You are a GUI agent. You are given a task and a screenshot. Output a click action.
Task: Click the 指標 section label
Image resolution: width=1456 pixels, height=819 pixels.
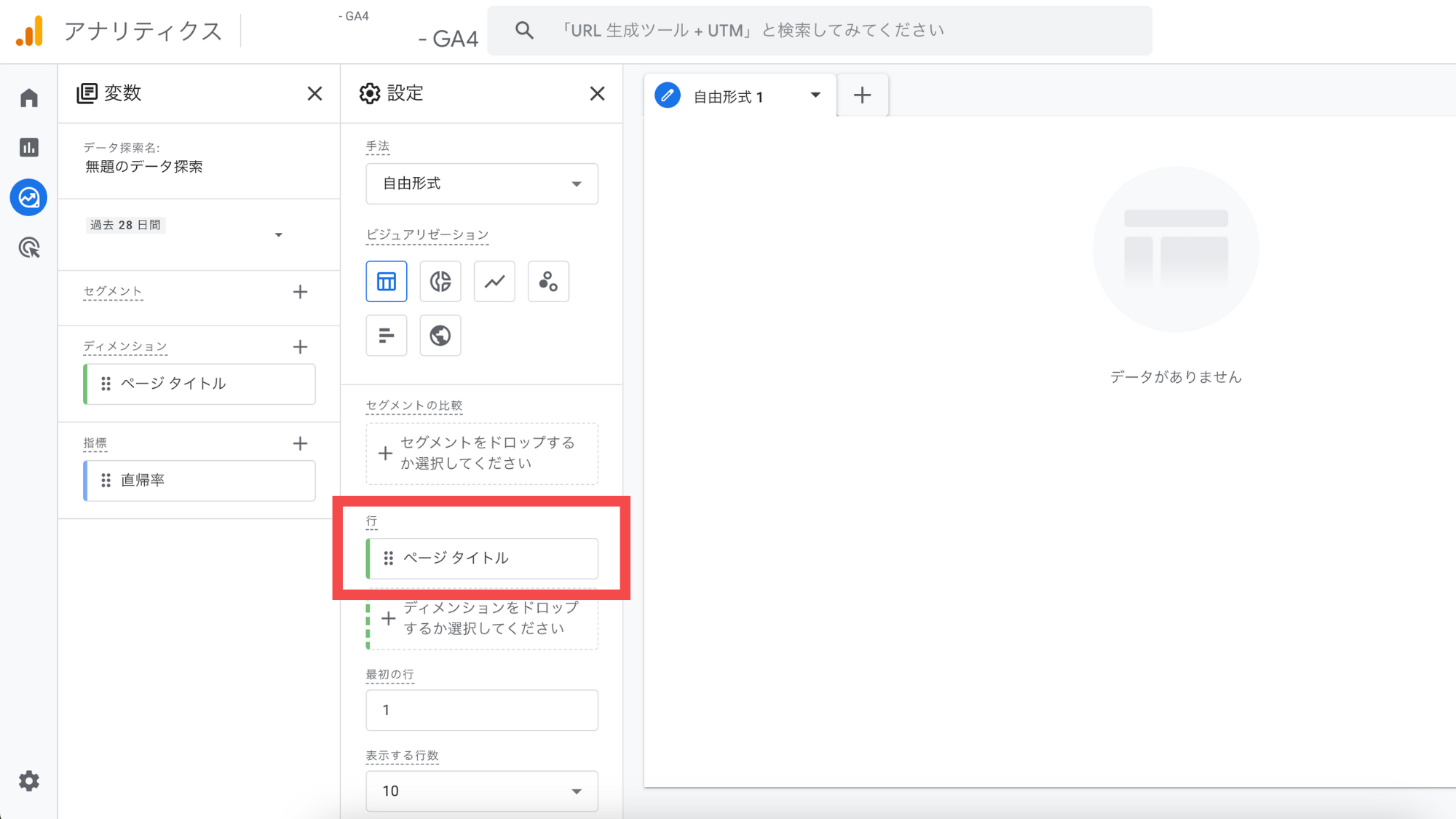pyautogui.click(x=95, y=443)
